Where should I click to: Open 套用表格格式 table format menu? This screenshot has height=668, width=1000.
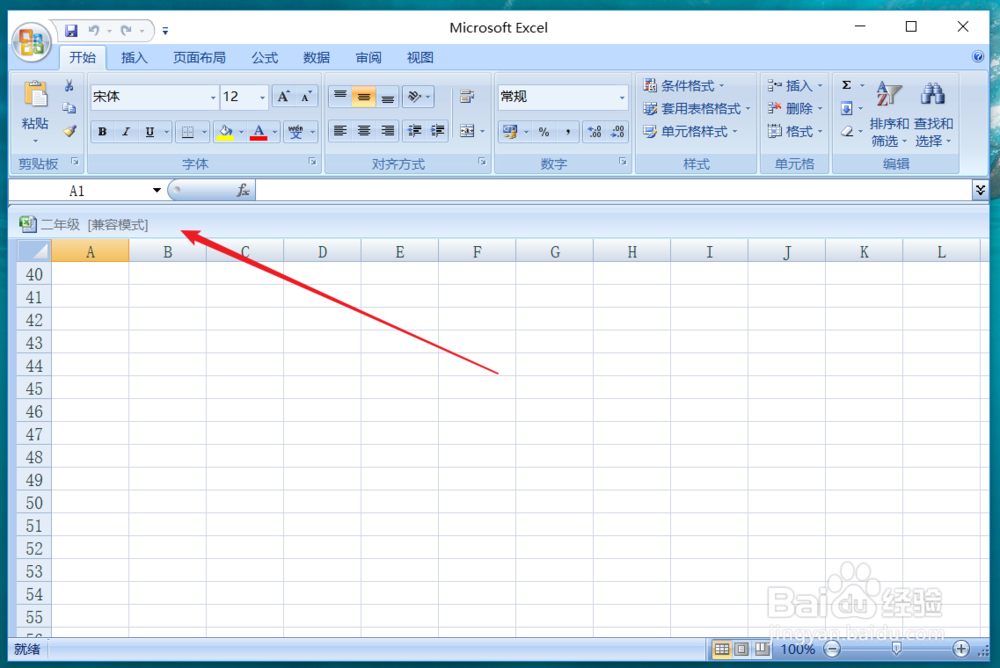click(696, 108)
